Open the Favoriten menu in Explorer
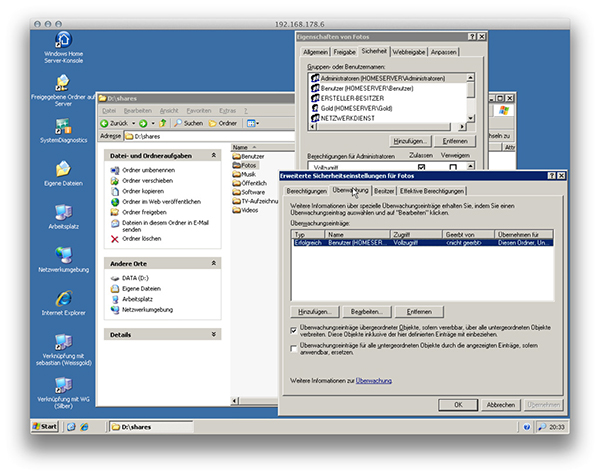 click(x=200, y=109)
